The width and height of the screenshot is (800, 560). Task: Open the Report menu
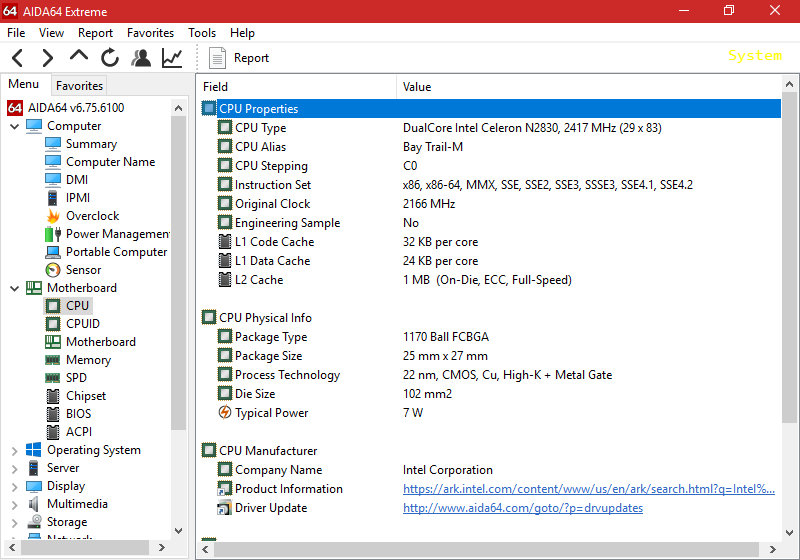click(x=95, y=33)
